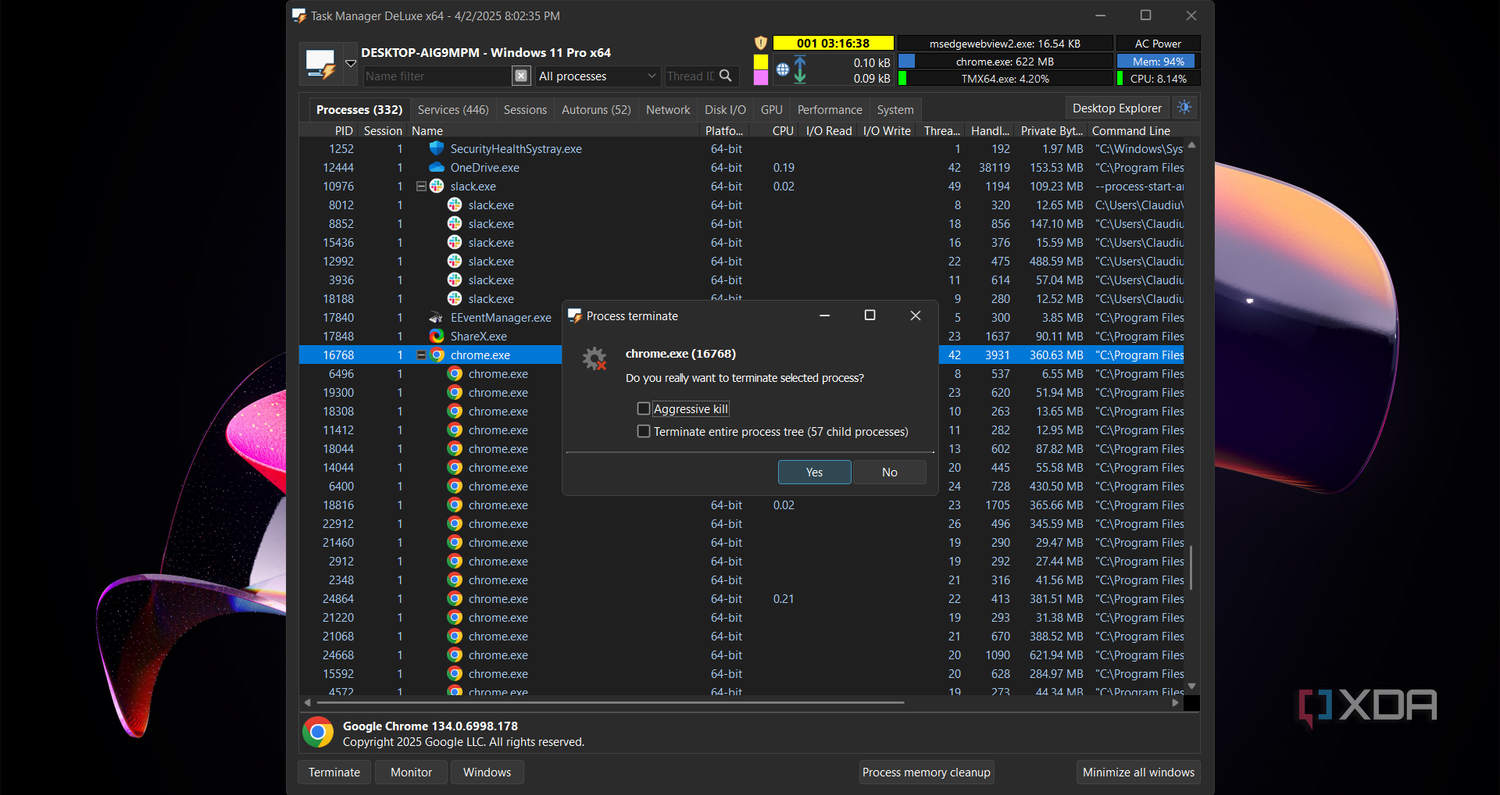Screen dimensions: 1500x795
Task: Clear the Name filter with the X icon
Action: click(521, 76)
